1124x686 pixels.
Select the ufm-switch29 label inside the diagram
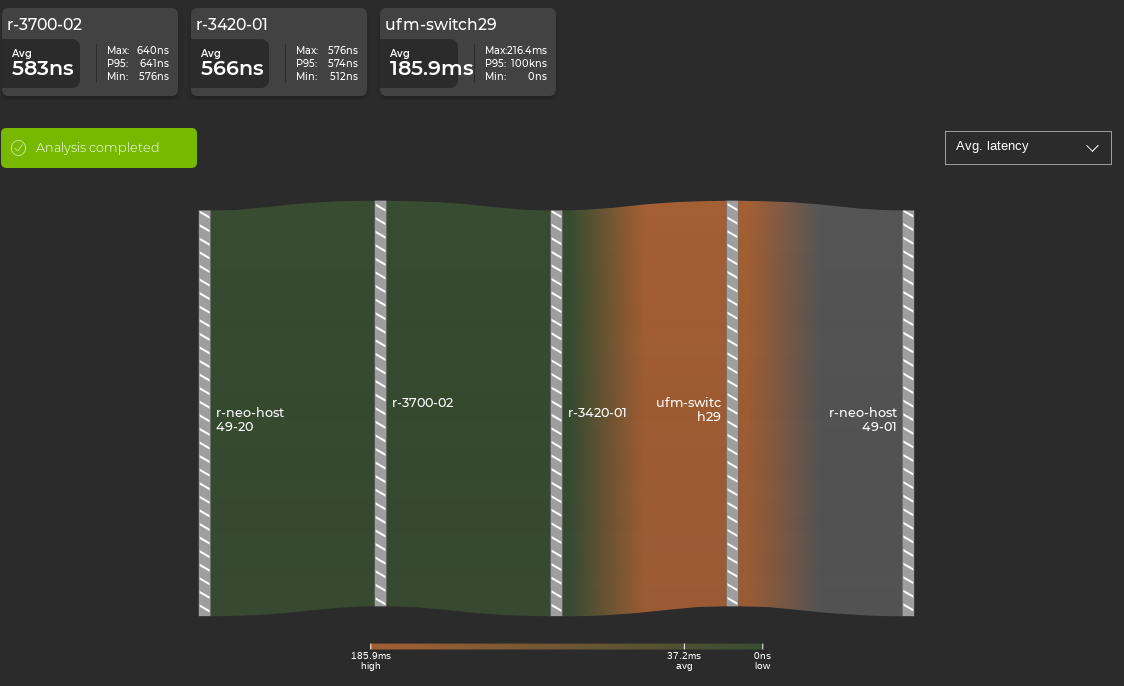click(x=688, y=409)
